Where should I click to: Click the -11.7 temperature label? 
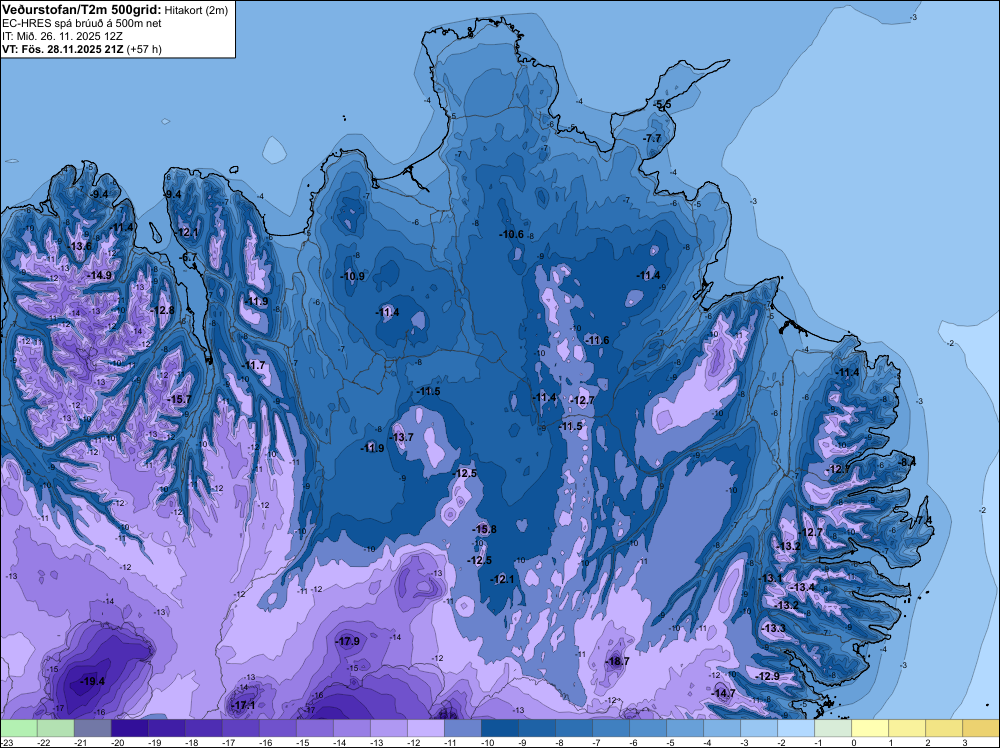point(253,365)
